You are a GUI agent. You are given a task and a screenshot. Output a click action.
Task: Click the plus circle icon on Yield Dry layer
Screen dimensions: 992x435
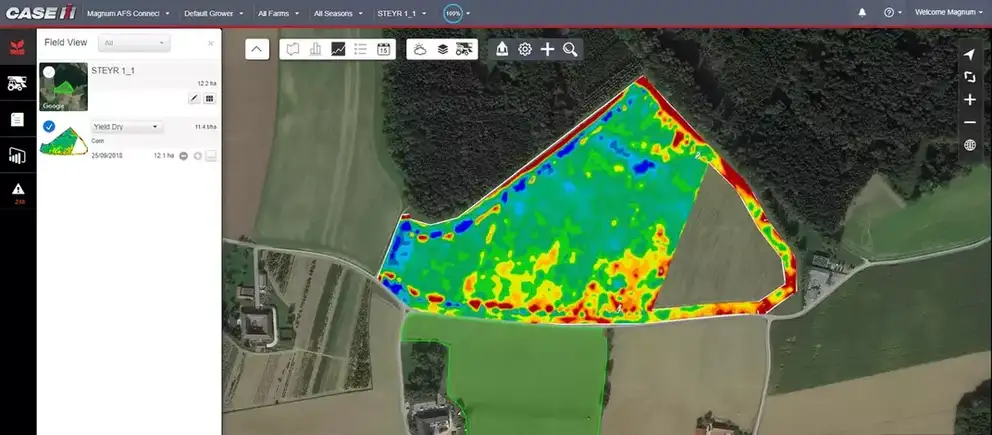coord(197,156)
